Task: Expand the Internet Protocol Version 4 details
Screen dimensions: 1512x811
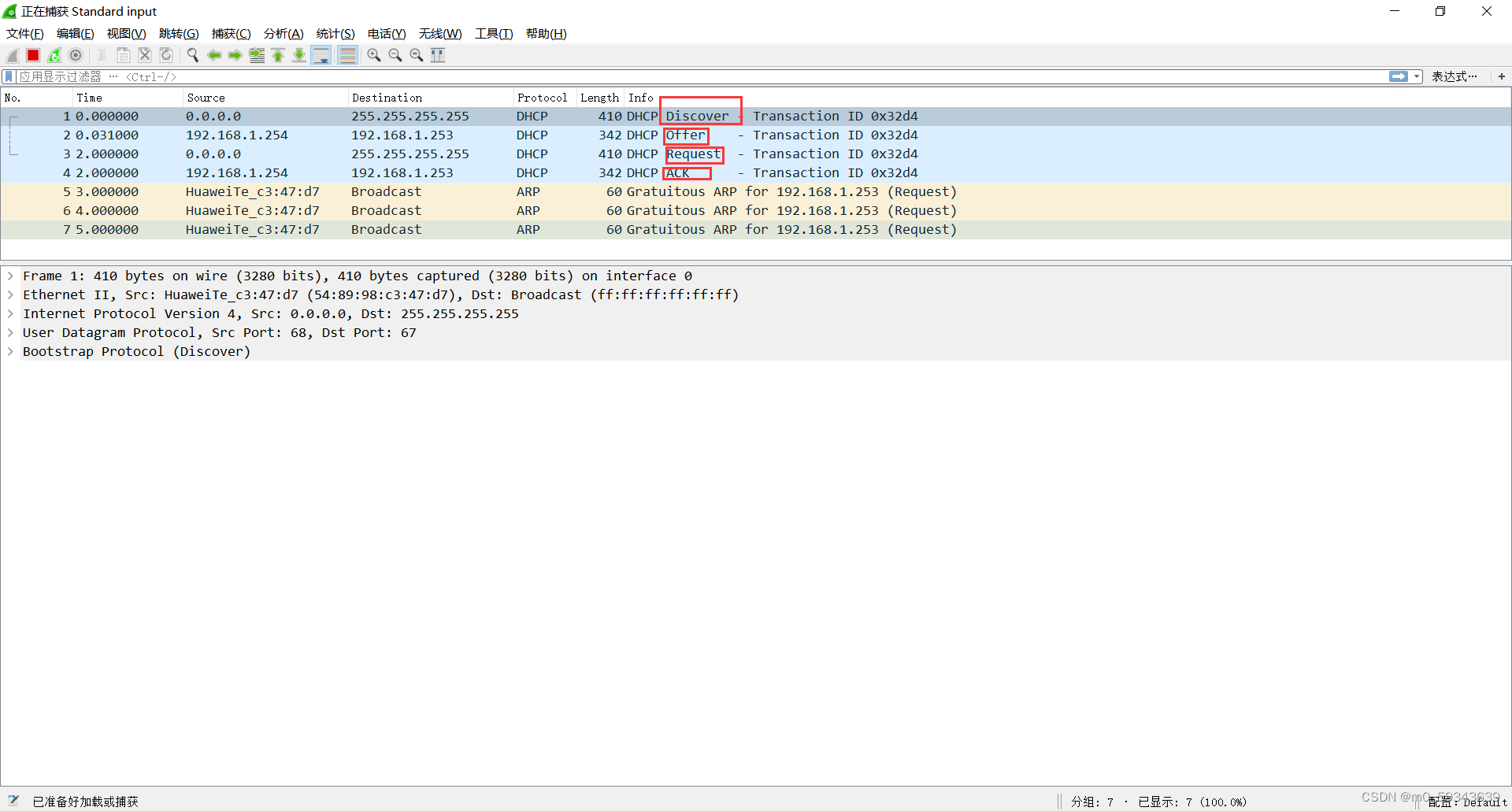Action: pos(10,313)
